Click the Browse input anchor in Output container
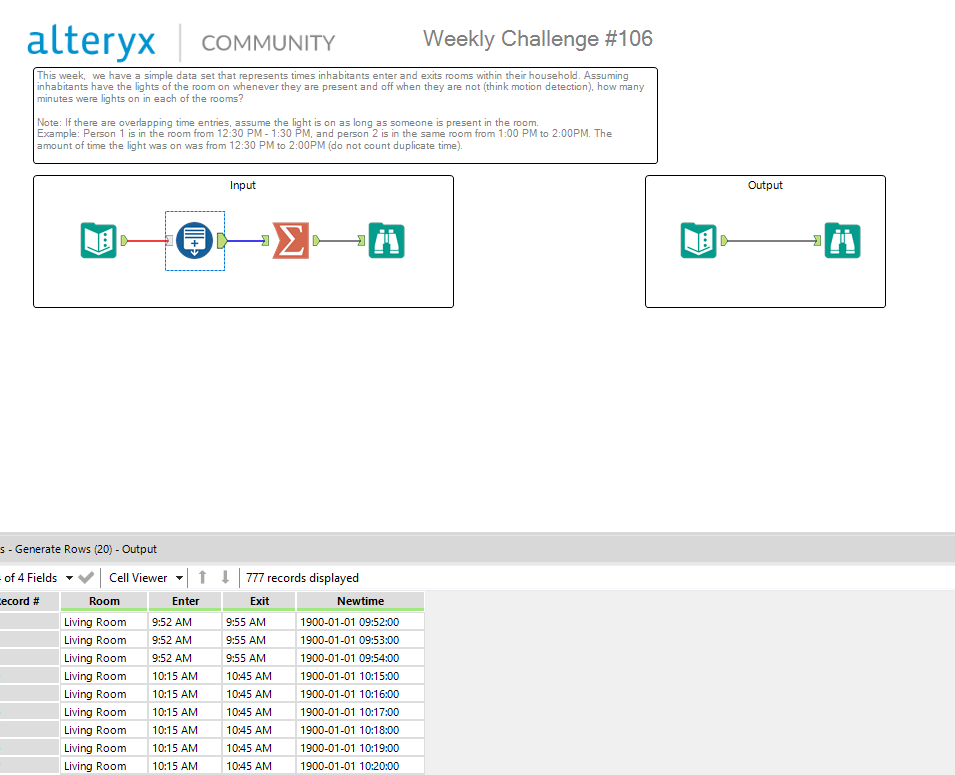 click(817, 241)
